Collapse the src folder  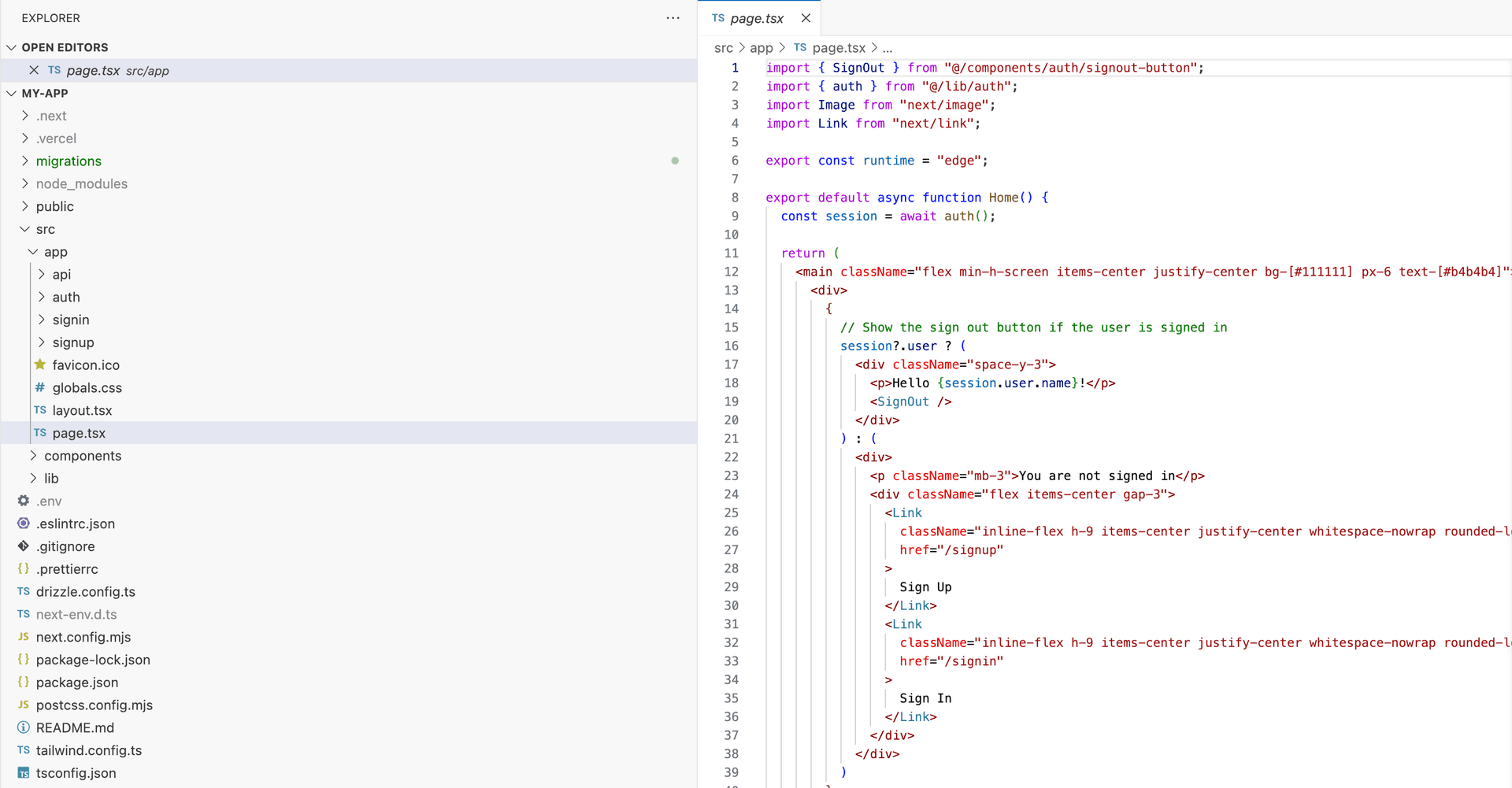(x=25, y=229)
